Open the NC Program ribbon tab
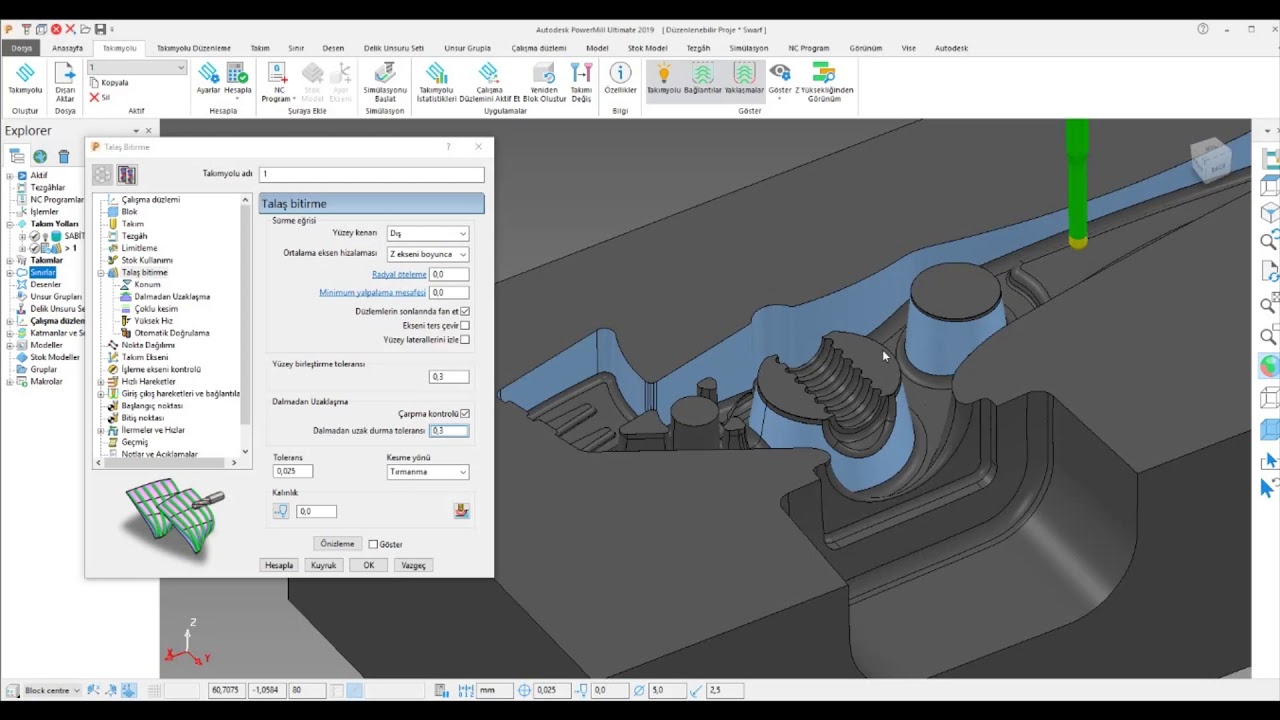The height and width of the screenshot is (720, 1280). 809,48
